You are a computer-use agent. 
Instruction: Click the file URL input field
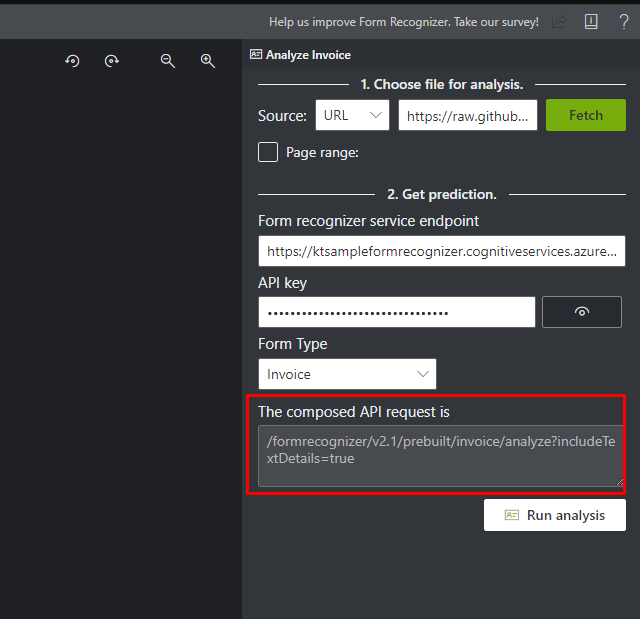pyautogui.click(x=468, y=115)
